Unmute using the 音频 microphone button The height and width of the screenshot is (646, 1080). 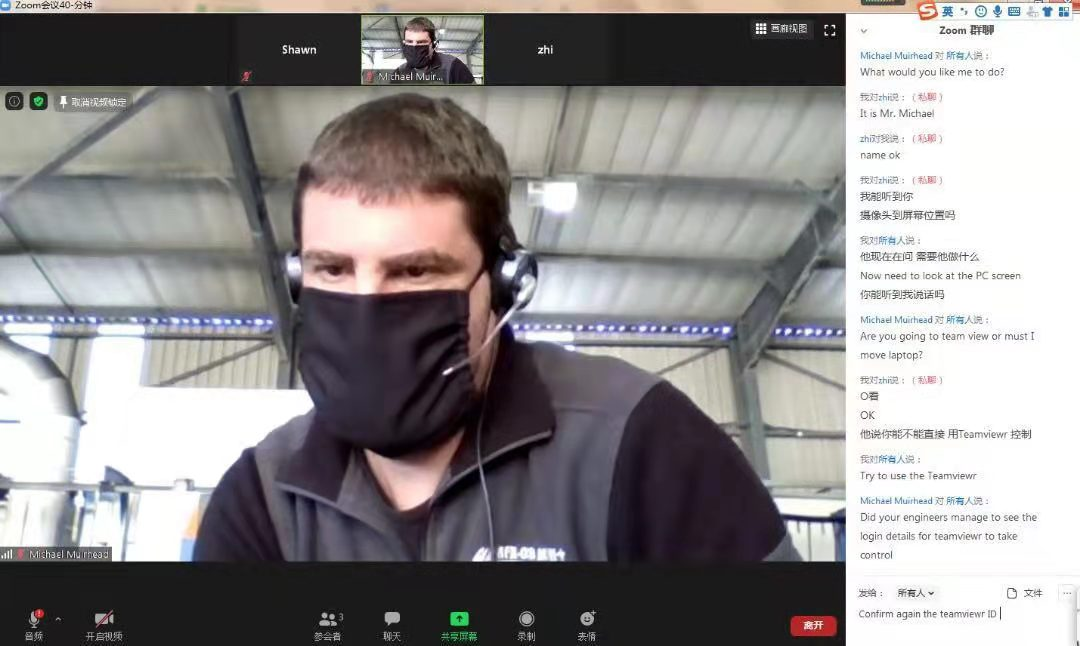34,623
